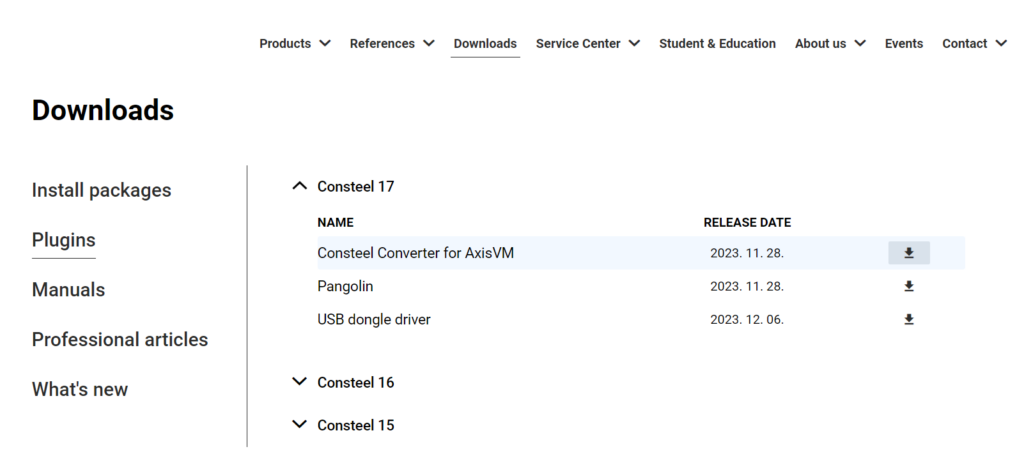Open the Service Center dropdown

tap(588, 44)
